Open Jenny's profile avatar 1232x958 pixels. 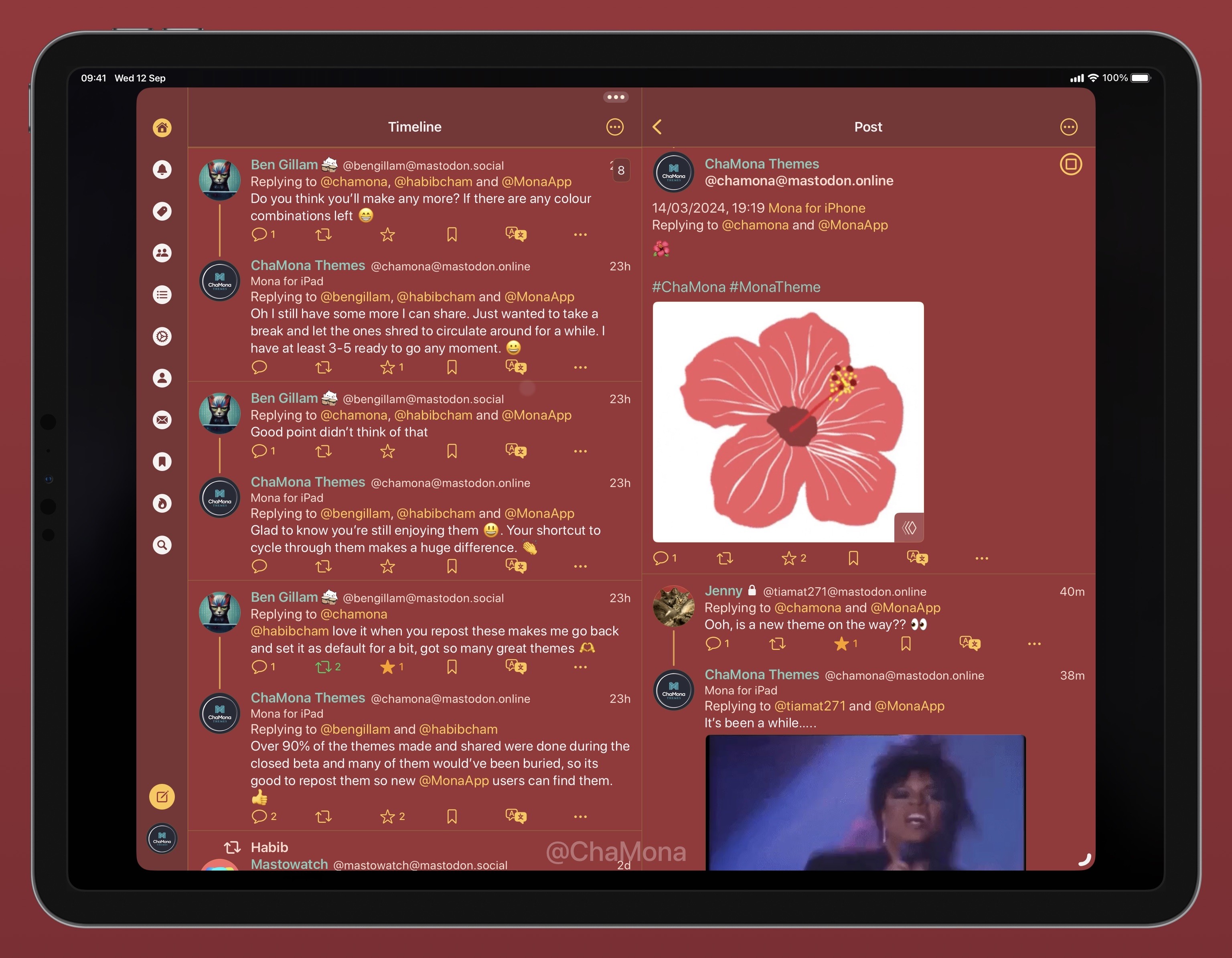[x=673, y=606]
